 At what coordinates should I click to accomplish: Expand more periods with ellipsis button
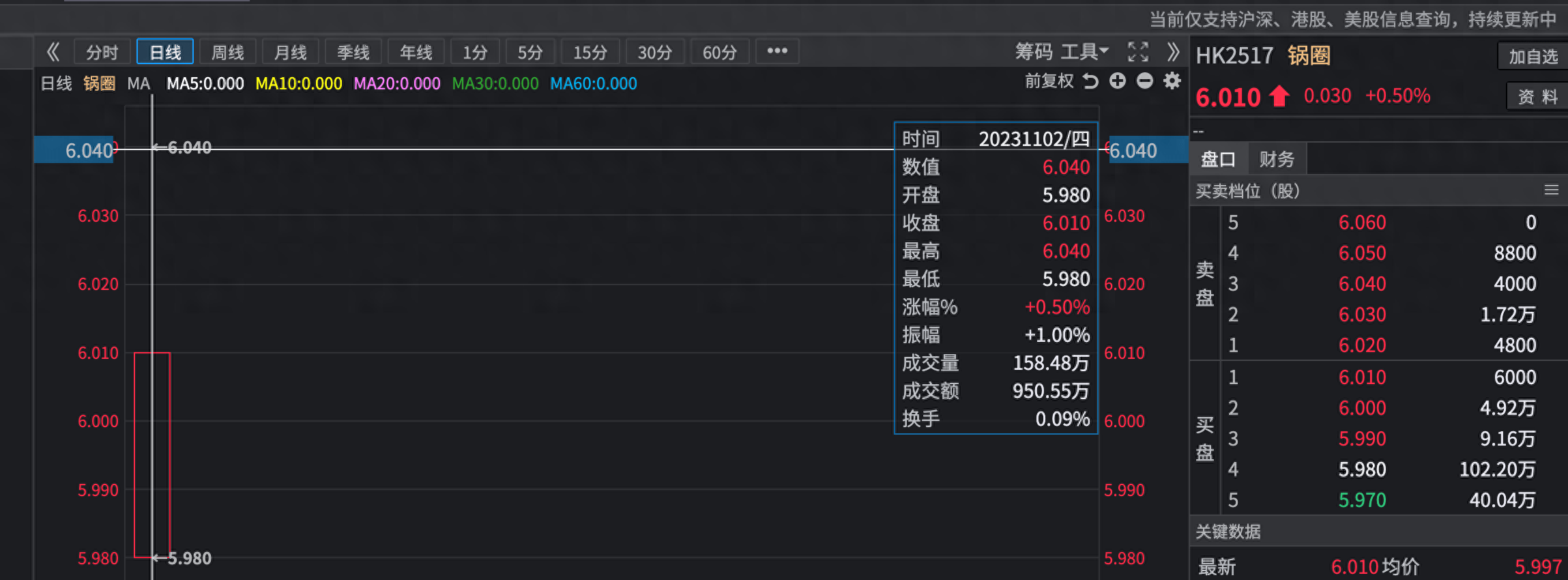click(x=777, y=51)
